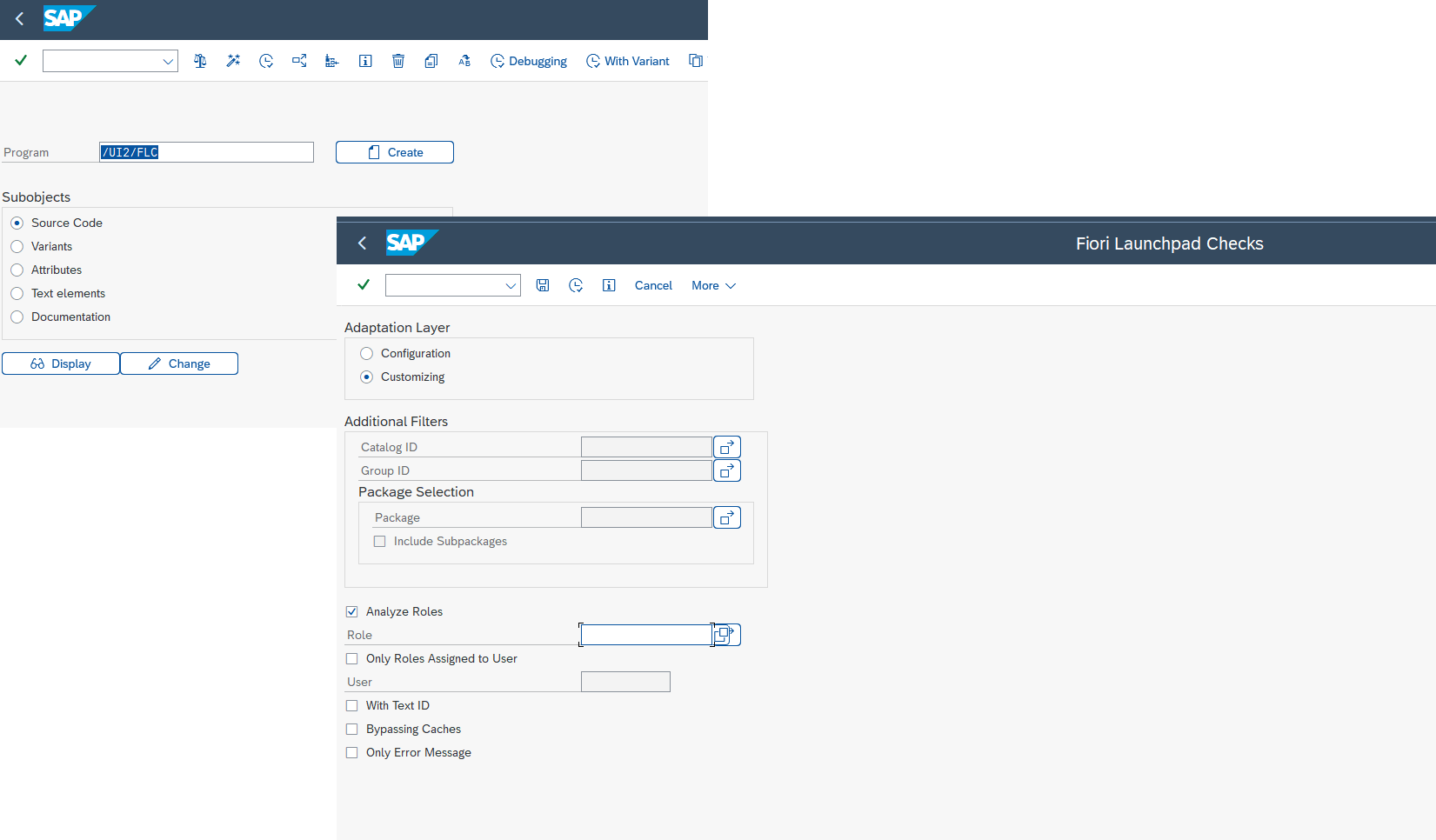Click the Change button with pencil icon

(179, 363)
